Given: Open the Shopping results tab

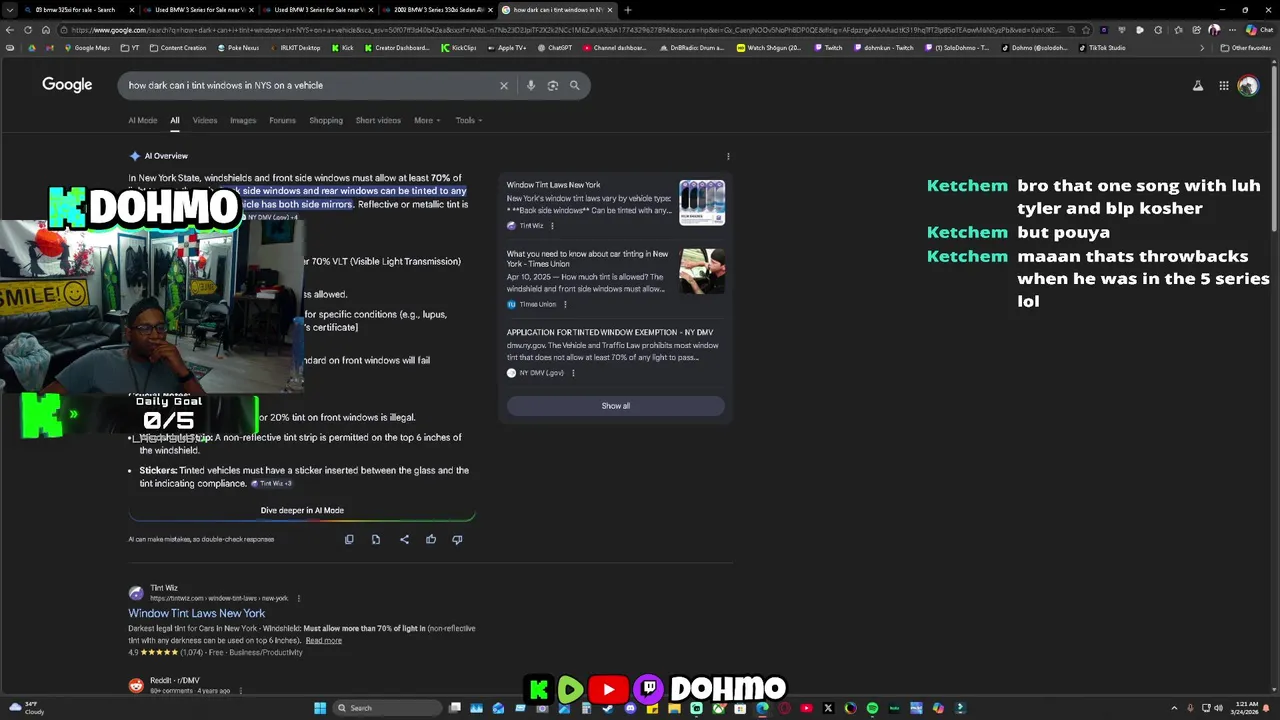Looking at the screenshot, I should click(x=326, y=120).
